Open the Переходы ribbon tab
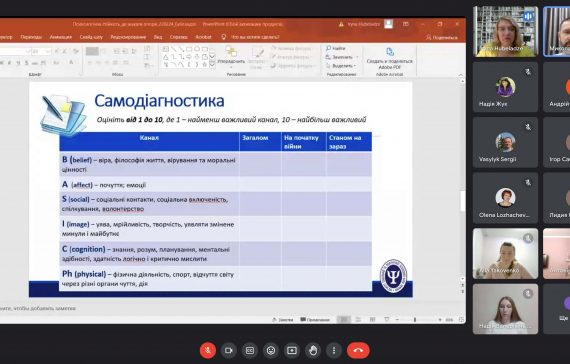The image size is (570, 364). tap(31, 37)
